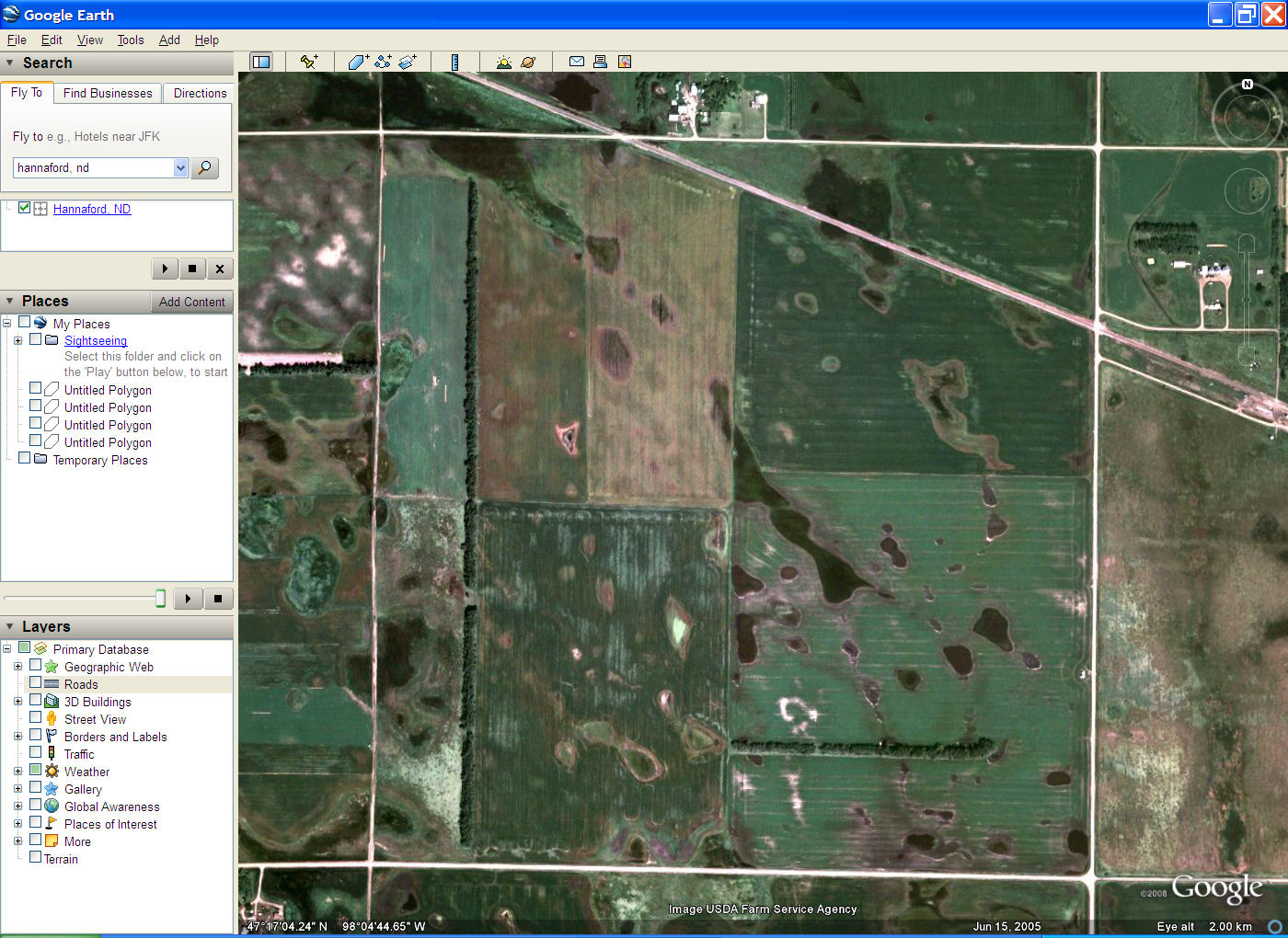Click the Roads layer icon

(52, 684)
